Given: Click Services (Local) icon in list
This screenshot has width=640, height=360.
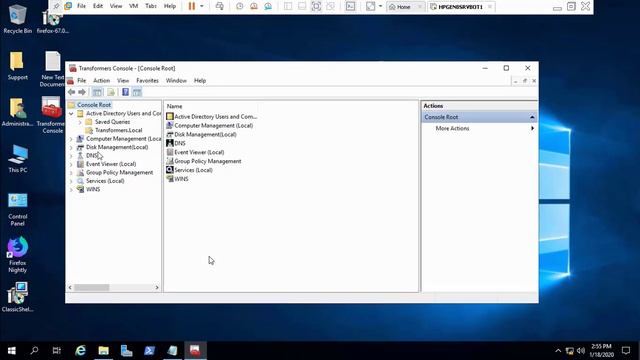Looking at the screenshot, I should coord(170,170).
